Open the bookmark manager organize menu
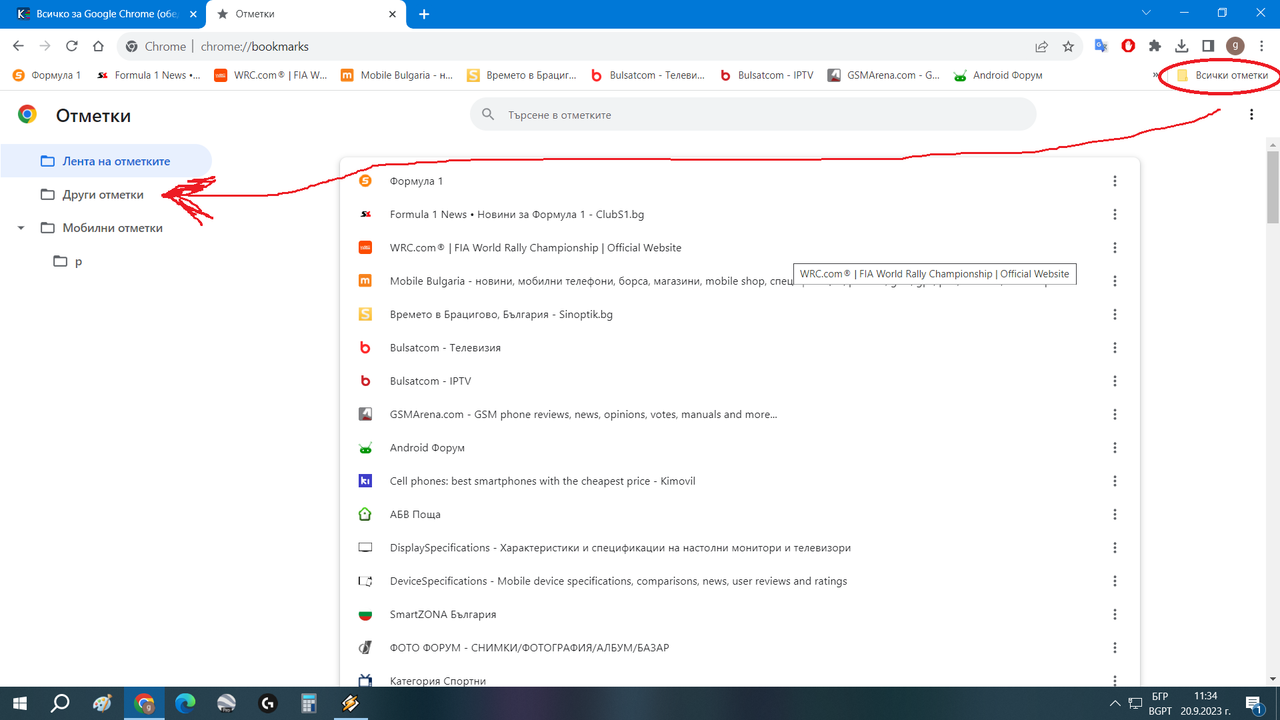Screen dimensions: 1280x720 click(1251, 115)
